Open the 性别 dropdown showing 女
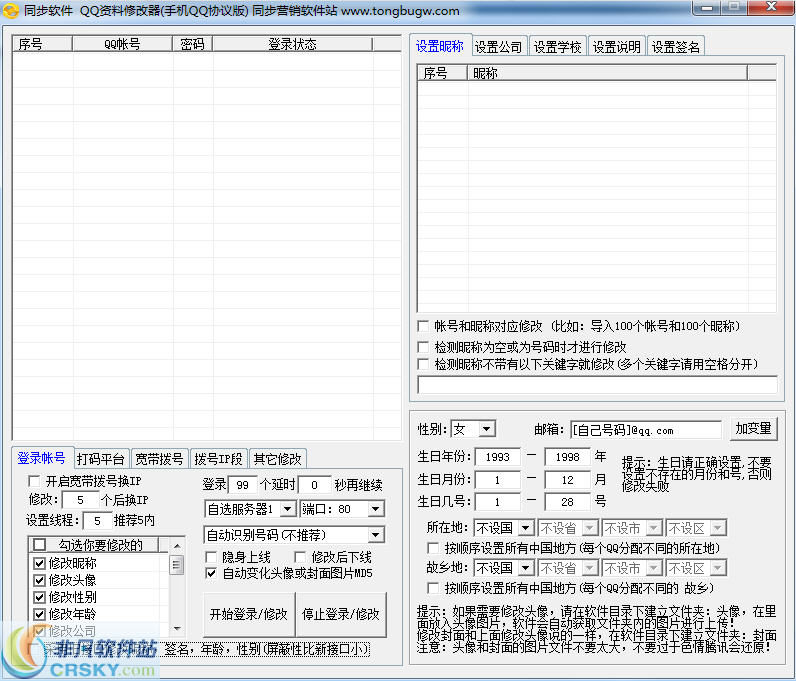The width and height of the screenshot is (796, 681). [x=487, y=429]
